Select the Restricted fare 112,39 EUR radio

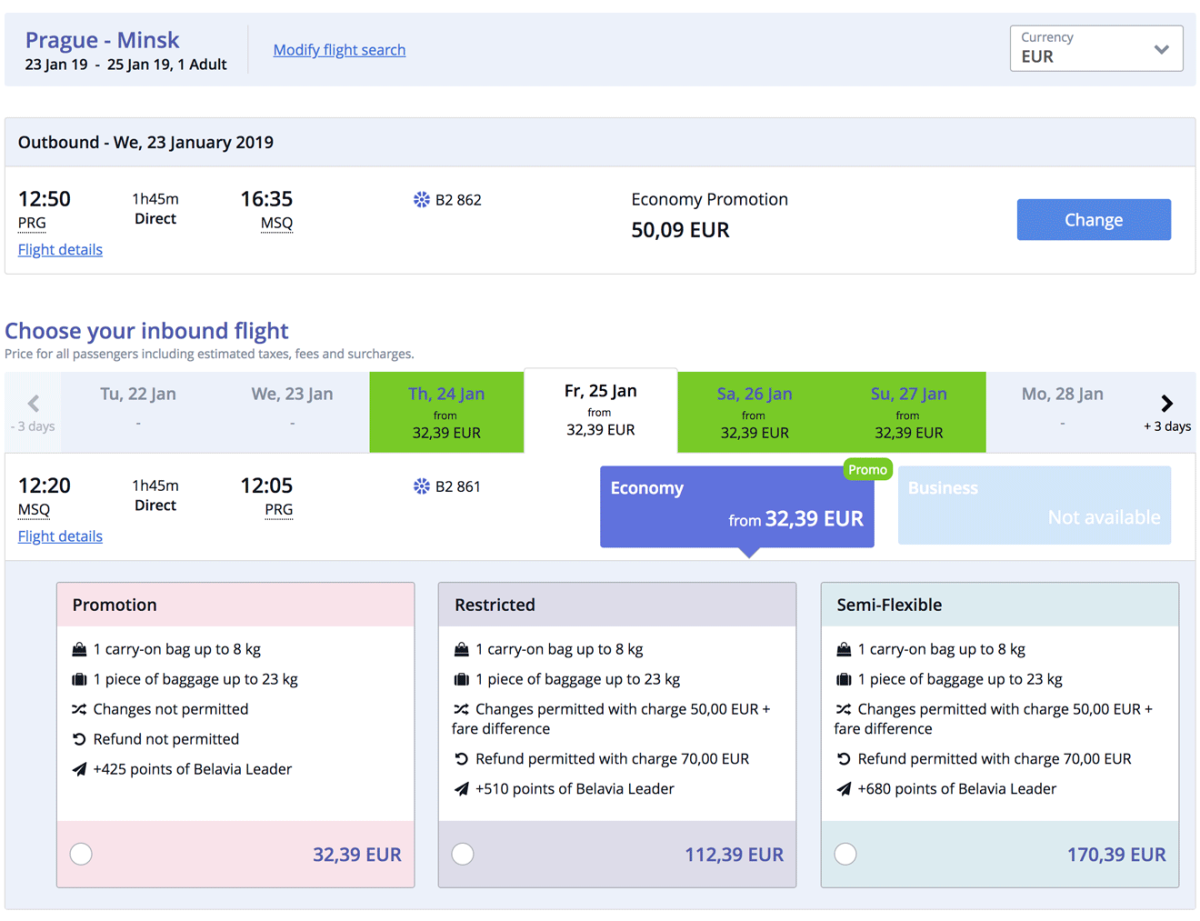pyautogui.click(x=463, y=854)
